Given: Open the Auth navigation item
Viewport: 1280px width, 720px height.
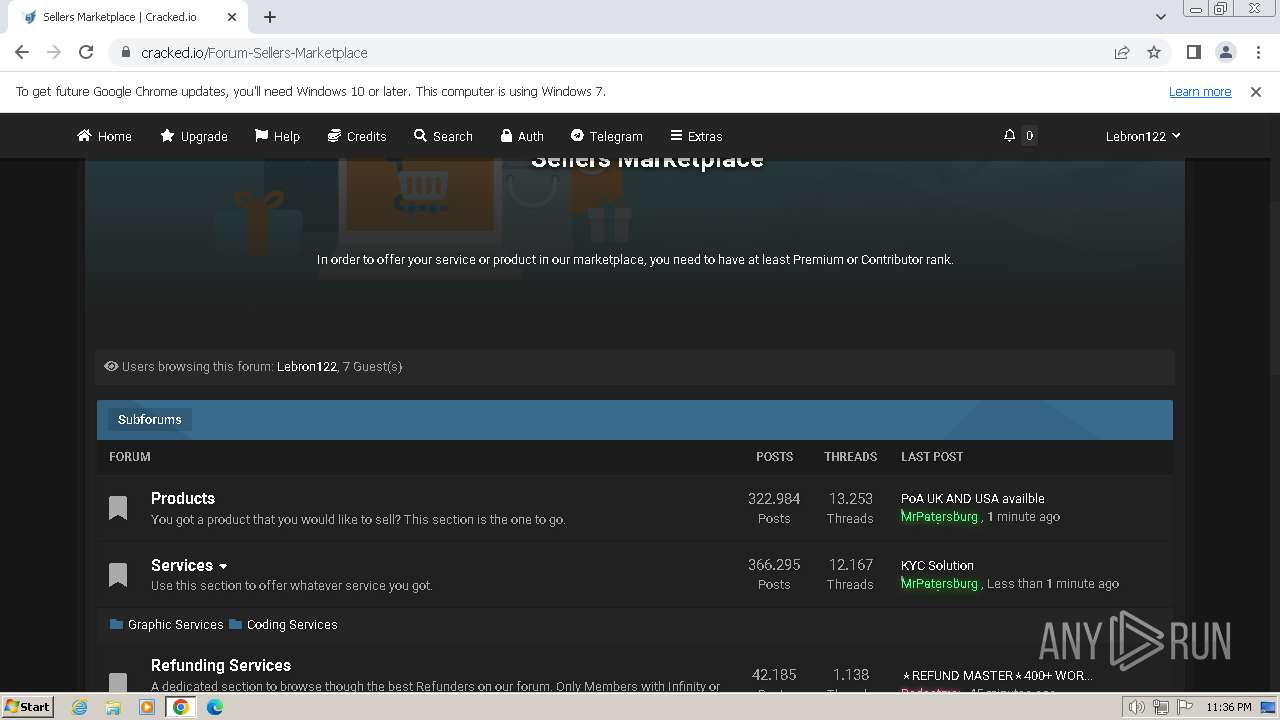Looking at the screenshot, I should click(522, 136).
